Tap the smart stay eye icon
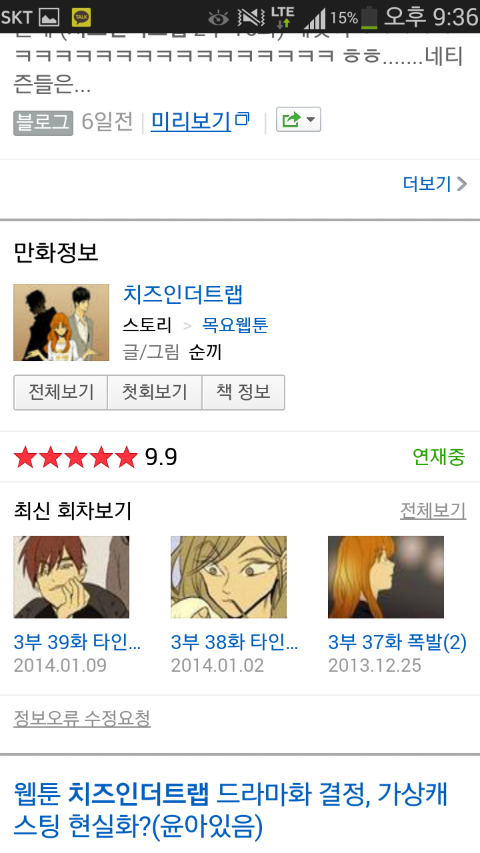 tap(219, 18)
